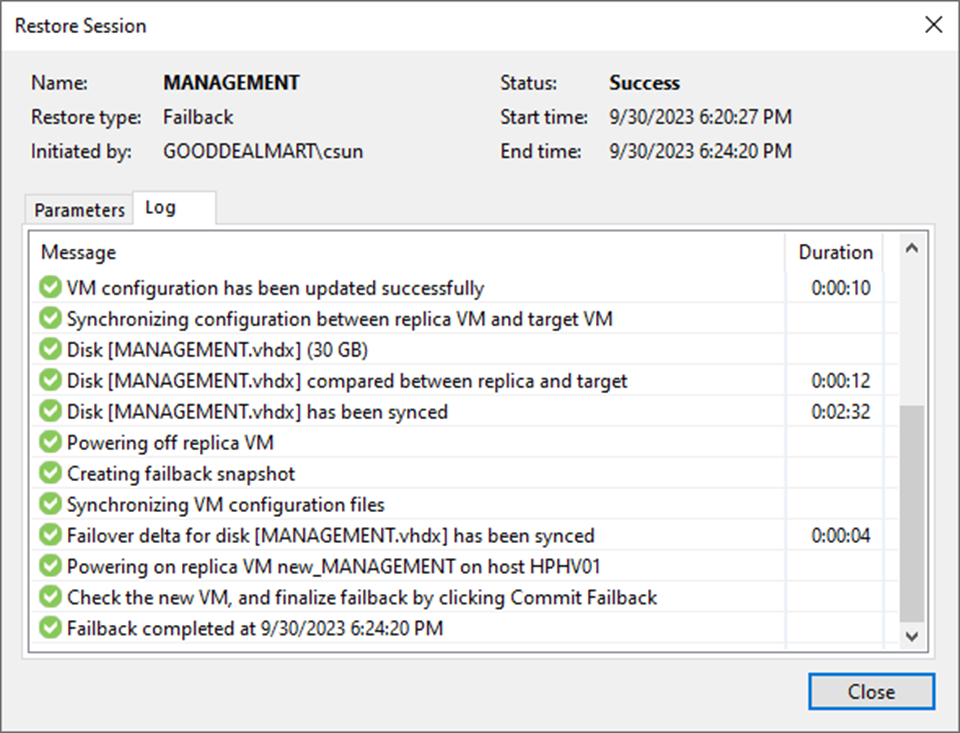The height and width of the screenshot is (733, 960).
Task: Click the Message column header
Action: pyautogui.click(x=78, y=252)
